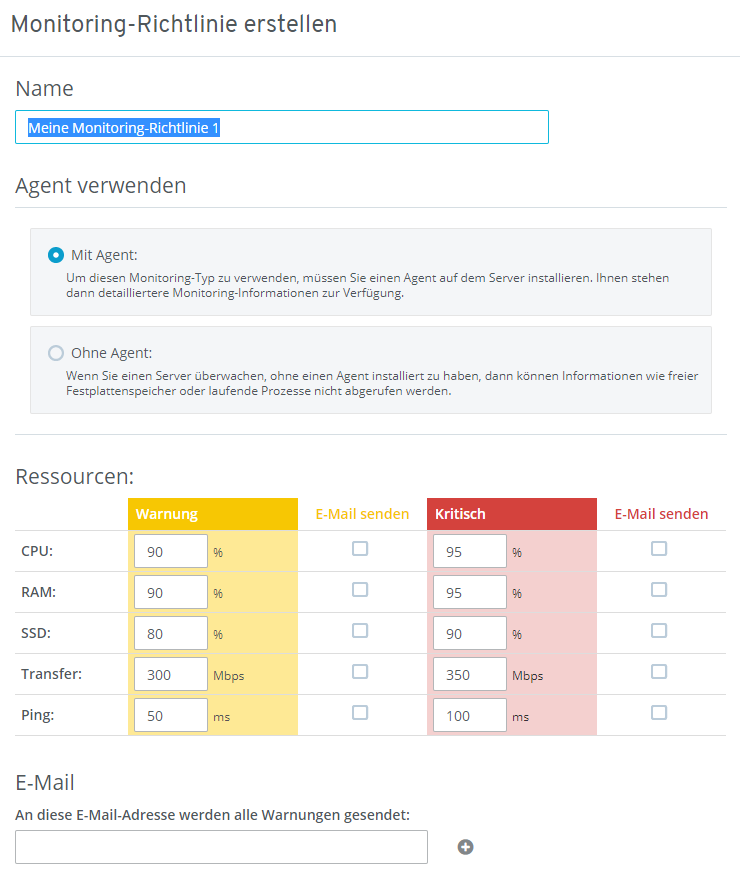The image size is (740, 892).
Task: Click the plus icon to add e-mail address
Action: (x=465, y=847)
